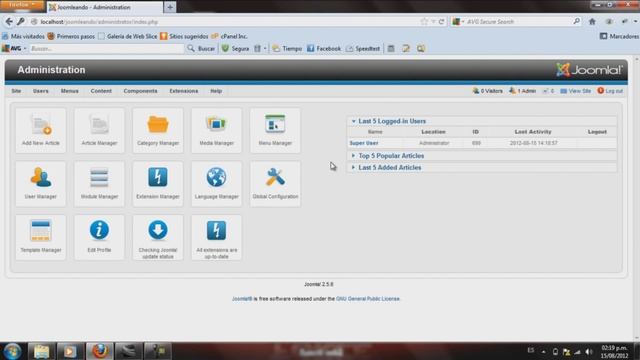Viewport: 640px width, 360px height.
Task: Click the 1 Admin status entry
Action: point(522,91)
